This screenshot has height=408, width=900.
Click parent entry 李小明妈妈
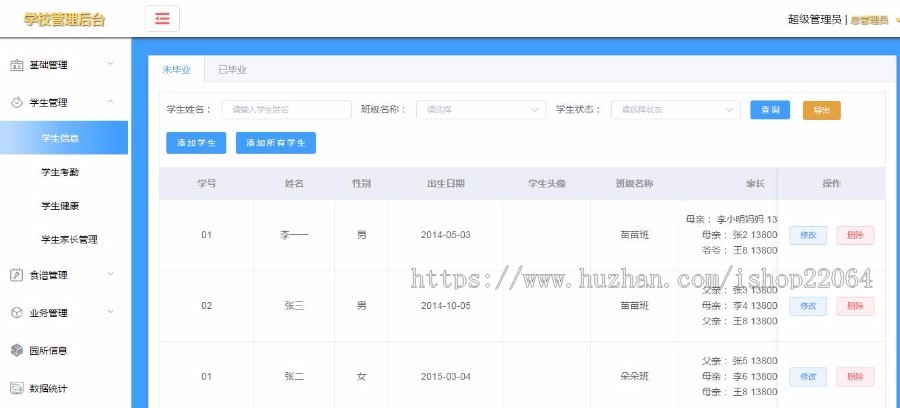(732, 219)
